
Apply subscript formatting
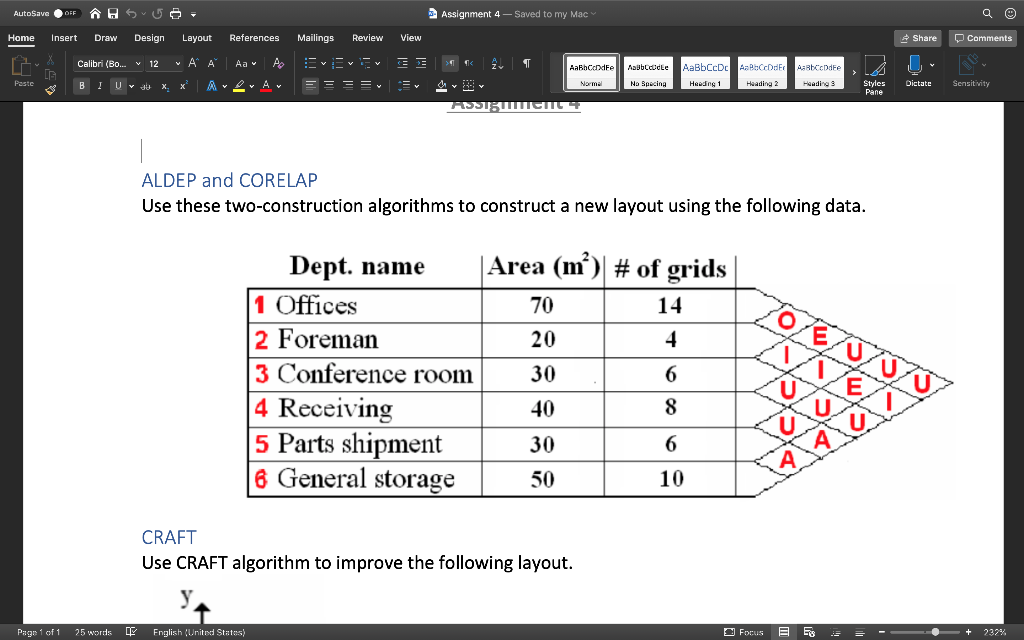(165, 86)
